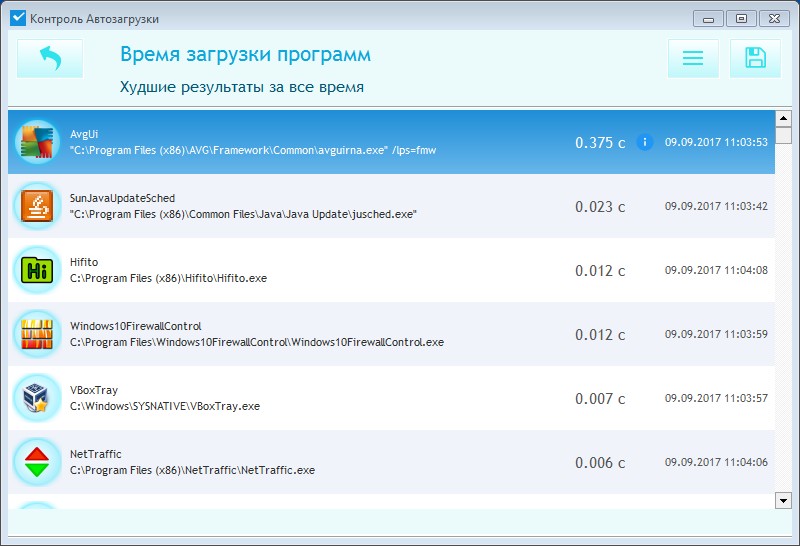
Task: Click the Java icon for SunJavaUpdateSched
Action: point(37,206)
